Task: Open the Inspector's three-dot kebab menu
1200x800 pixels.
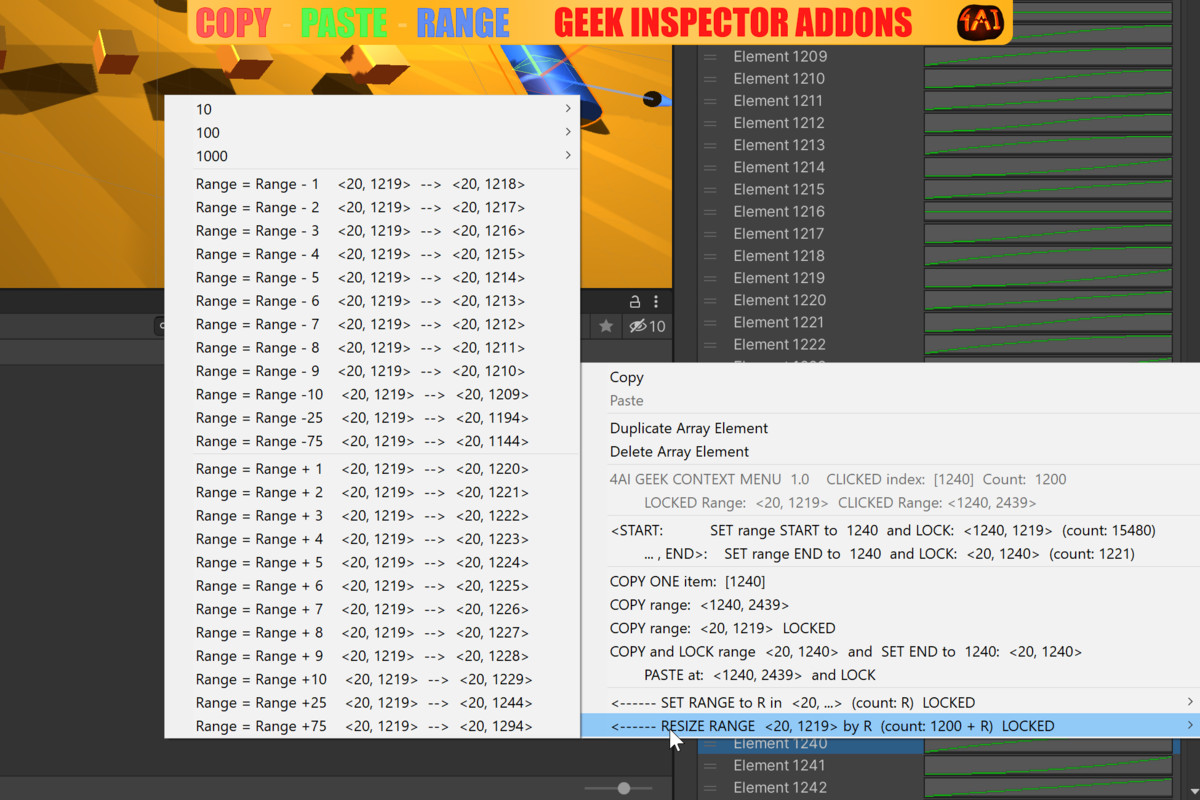Action: coord(656,301)
